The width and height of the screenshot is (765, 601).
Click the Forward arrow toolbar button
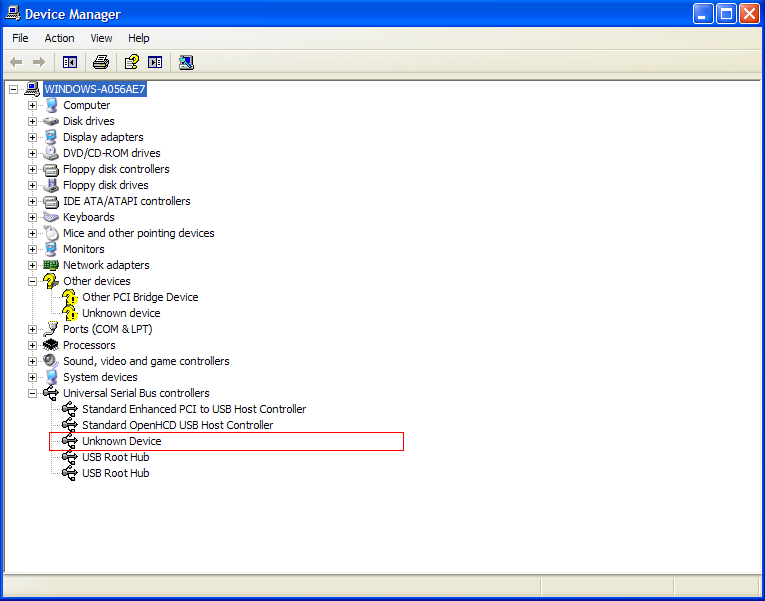coord(39,62)
